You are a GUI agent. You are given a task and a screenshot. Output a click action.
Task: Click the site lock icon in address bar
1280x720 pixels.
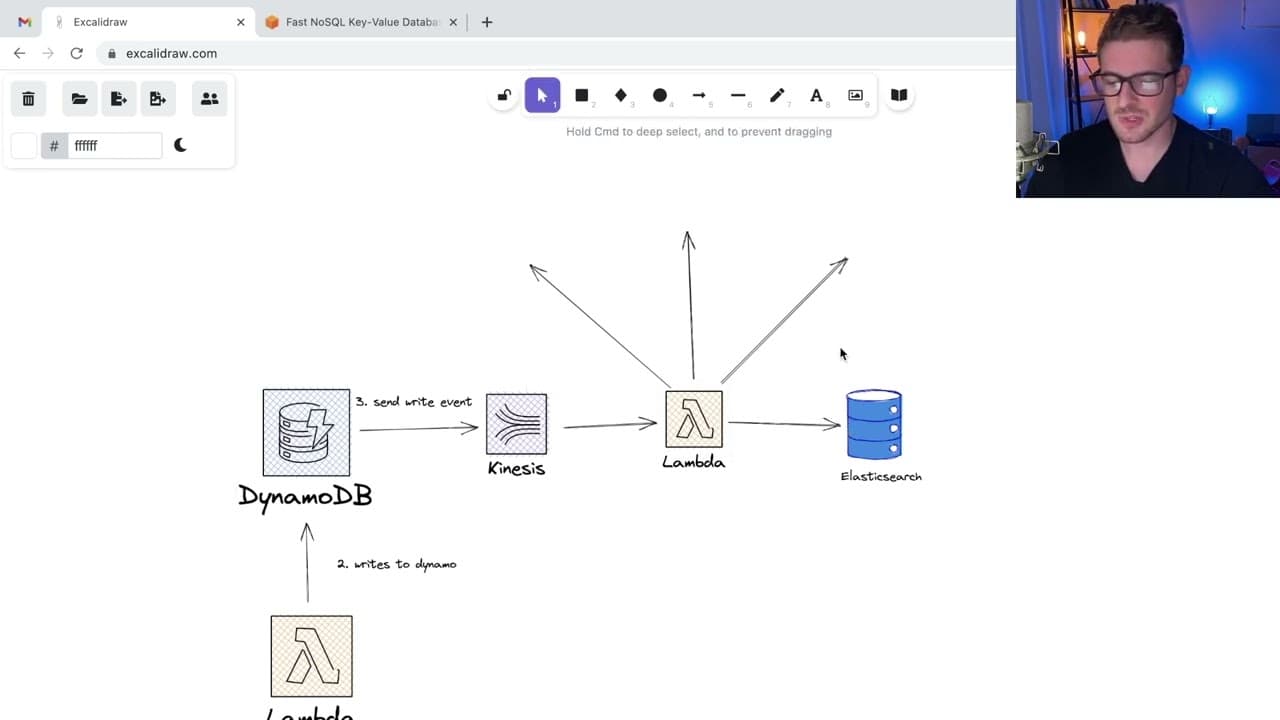(112, 54)
